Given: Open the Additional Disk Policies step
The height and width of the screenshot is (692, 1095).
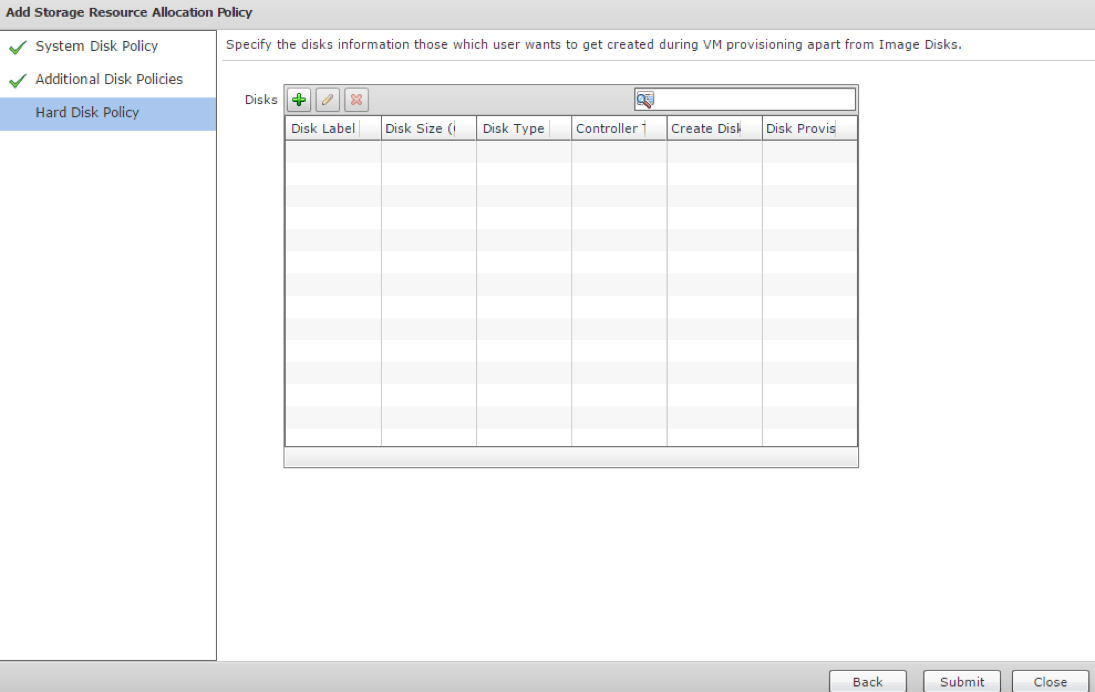Looking at the screenshot, I should click(109, 79).
